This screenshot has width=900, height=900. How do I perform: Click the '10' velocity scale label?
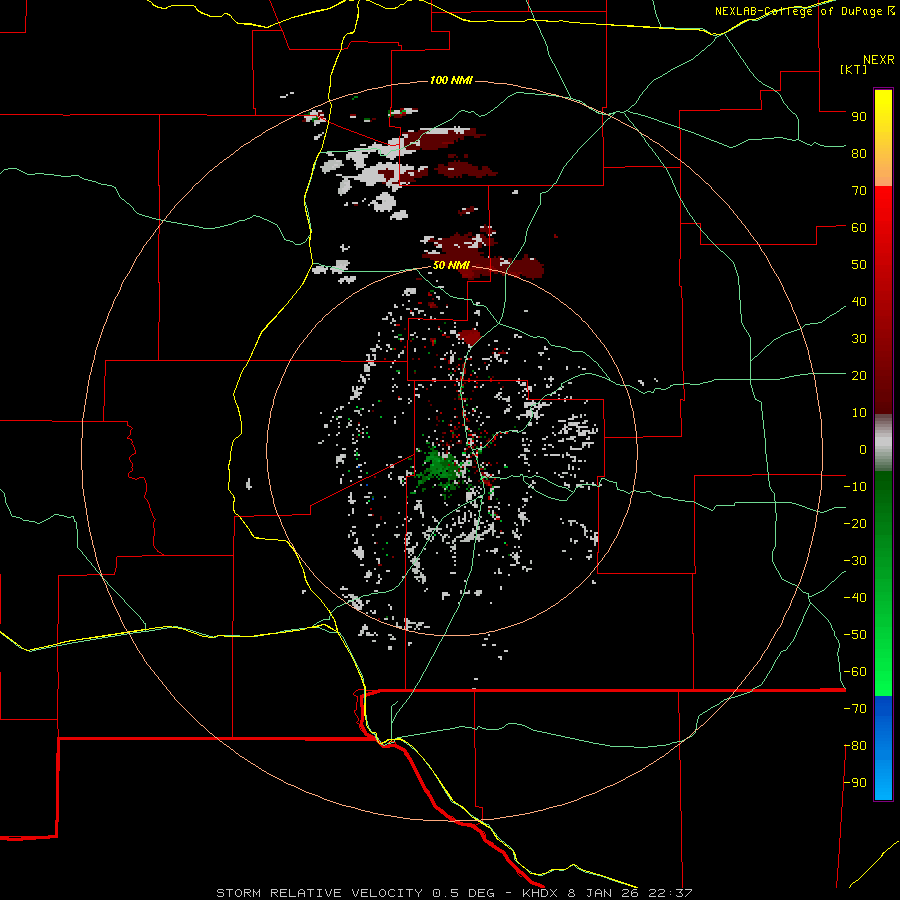point(859,413)
